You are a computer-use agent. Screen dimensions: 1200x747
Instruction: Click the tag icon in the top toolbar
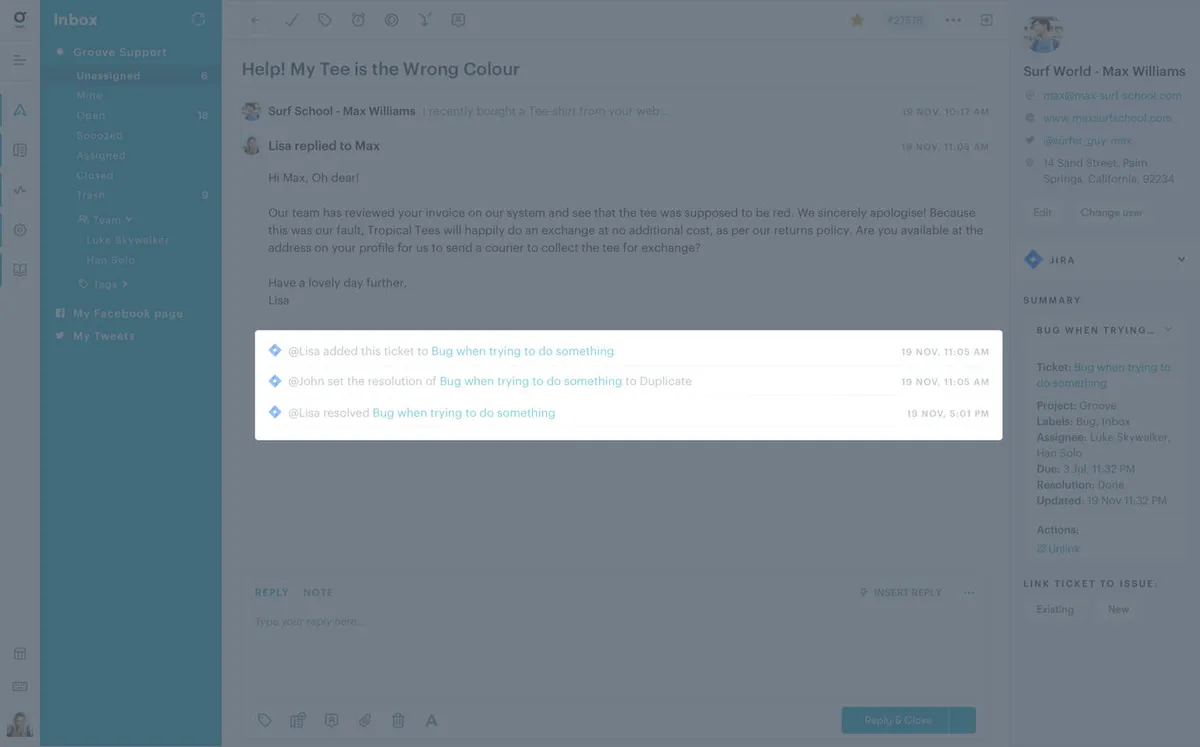point(324,20)
